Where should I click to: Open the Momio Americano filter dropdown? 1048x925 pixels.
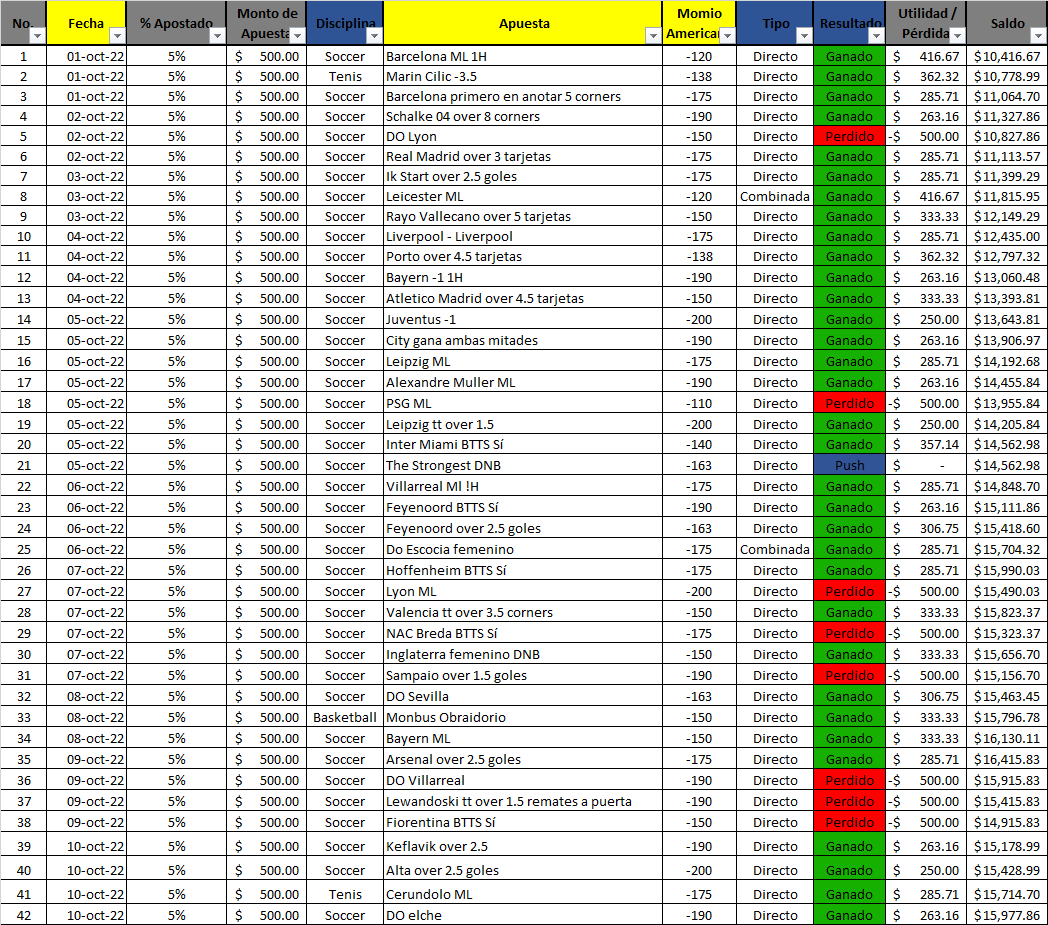coord(727,35)
